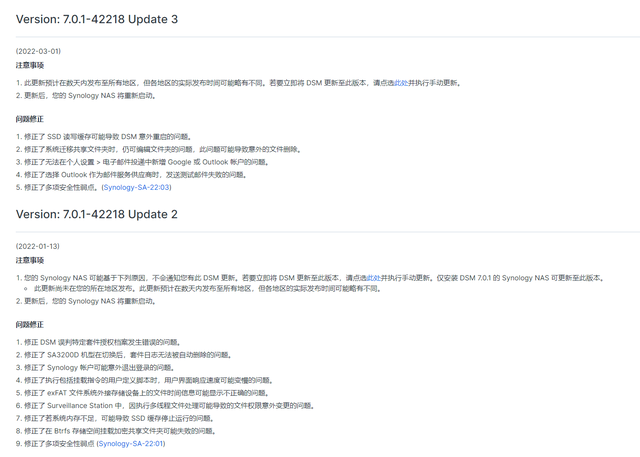The image size is (640, 457).
Task: Click the 问题修正 heading under Update 2
Action: click(x=30, y=325)
